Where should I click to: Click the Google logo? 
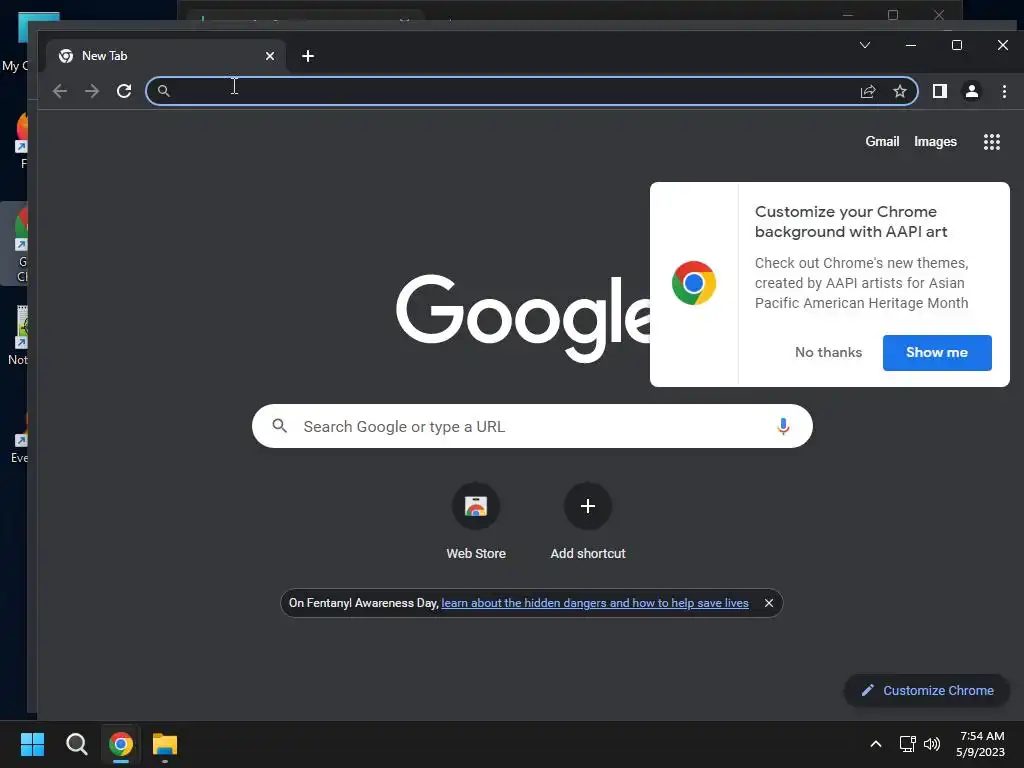[522, 318]
